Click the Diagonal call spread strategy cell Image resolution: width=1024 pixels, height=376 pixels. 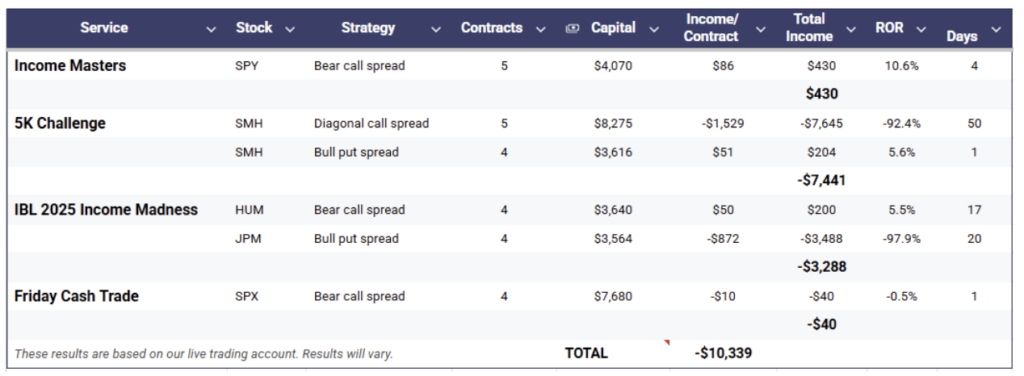pos(372,123)
